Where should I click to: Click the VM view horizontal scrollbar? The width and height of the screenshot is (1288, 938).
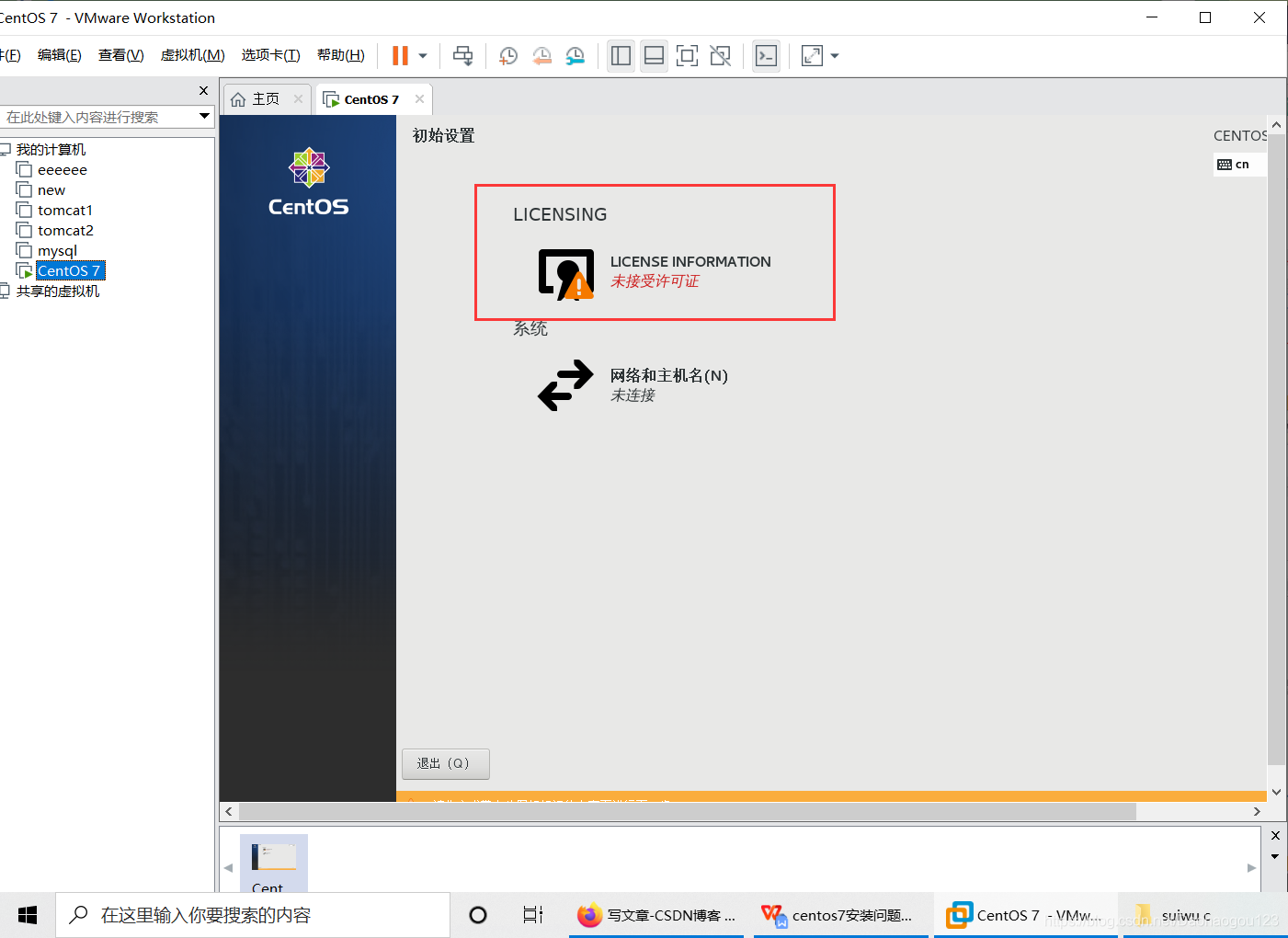(x=688, y=812)
